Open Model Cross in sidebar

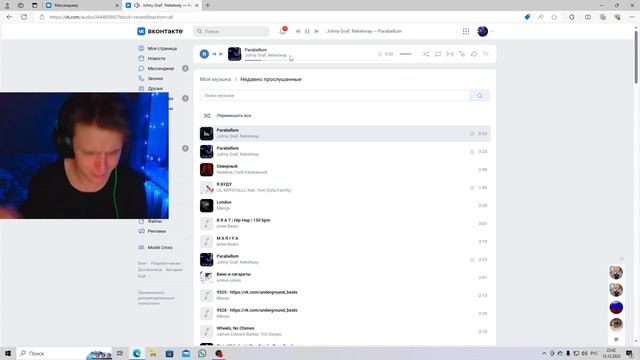(x=156, y=247)
